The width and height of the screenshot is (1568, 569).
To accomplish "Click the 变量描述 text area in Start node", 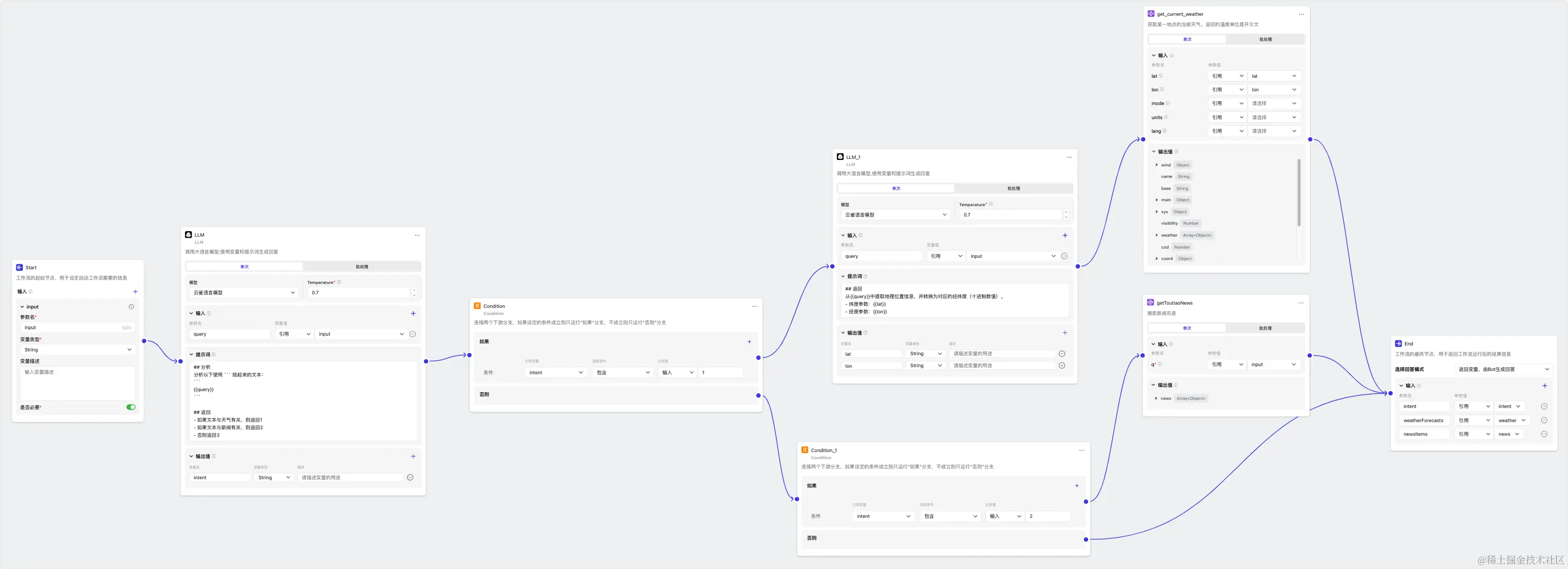I will click(77, 383).
